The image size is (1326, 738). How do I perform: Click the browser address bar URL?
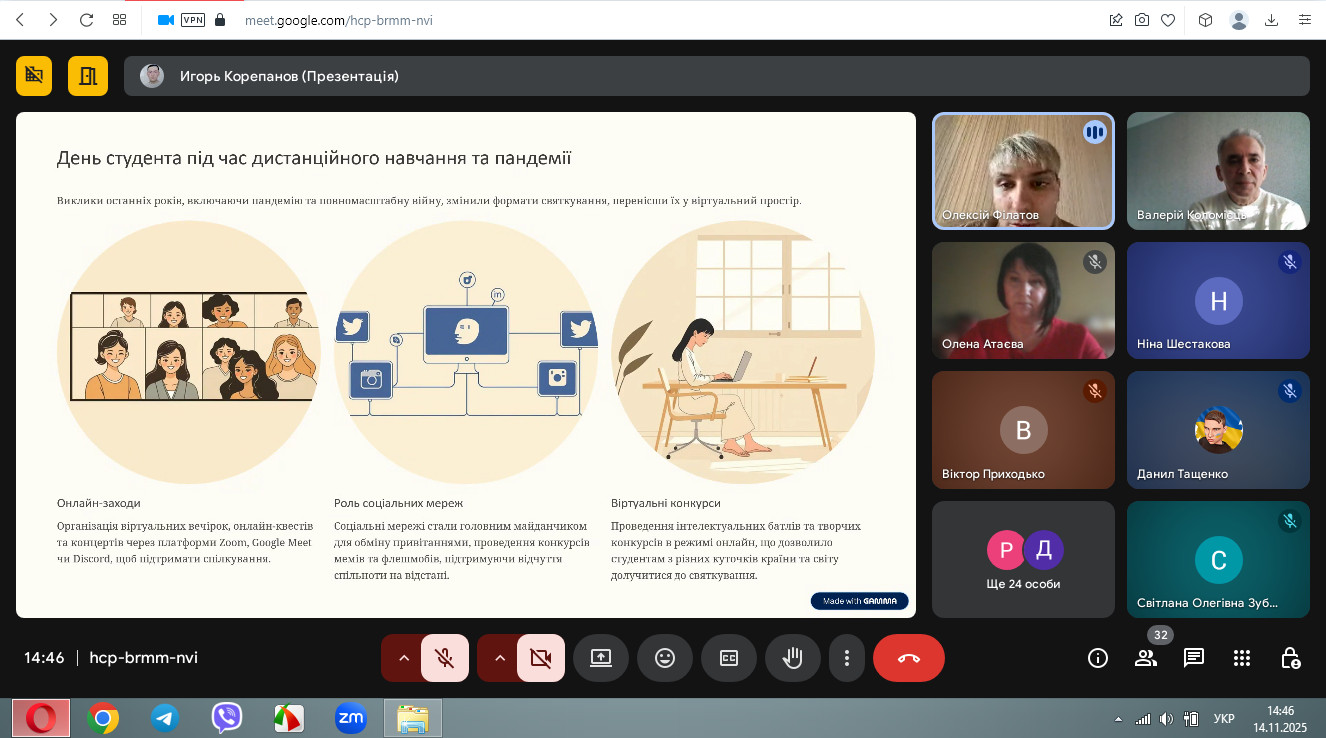tap(338, 20)
